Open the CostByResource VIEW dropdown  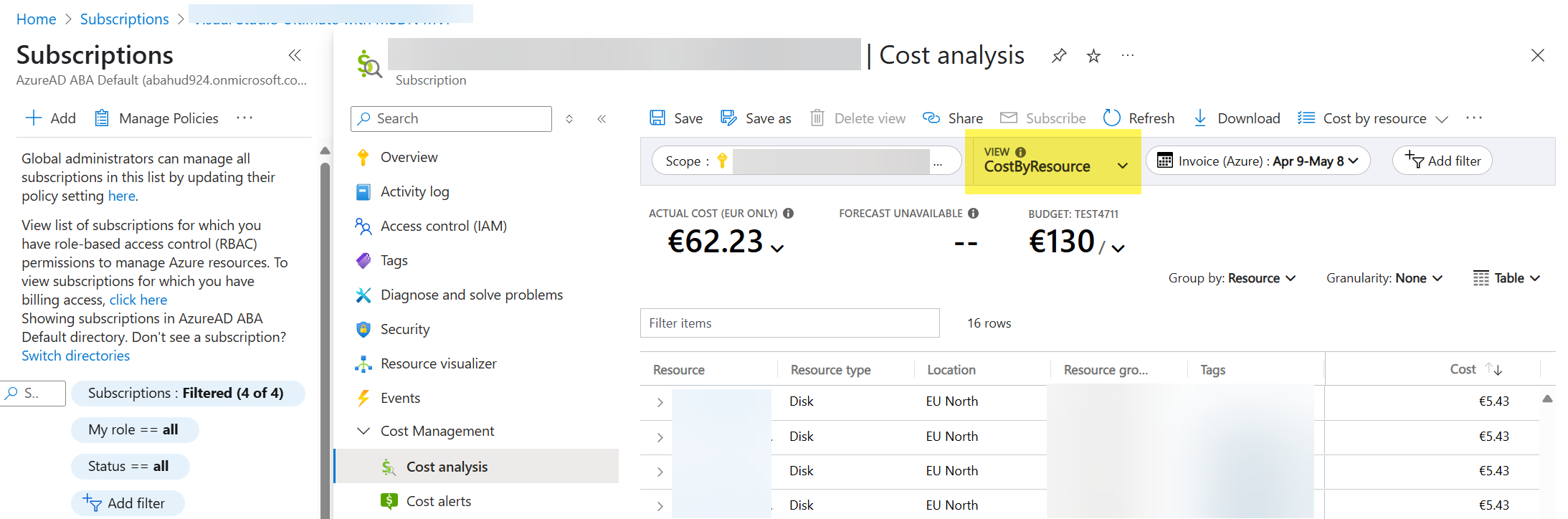coord(1055,161)
